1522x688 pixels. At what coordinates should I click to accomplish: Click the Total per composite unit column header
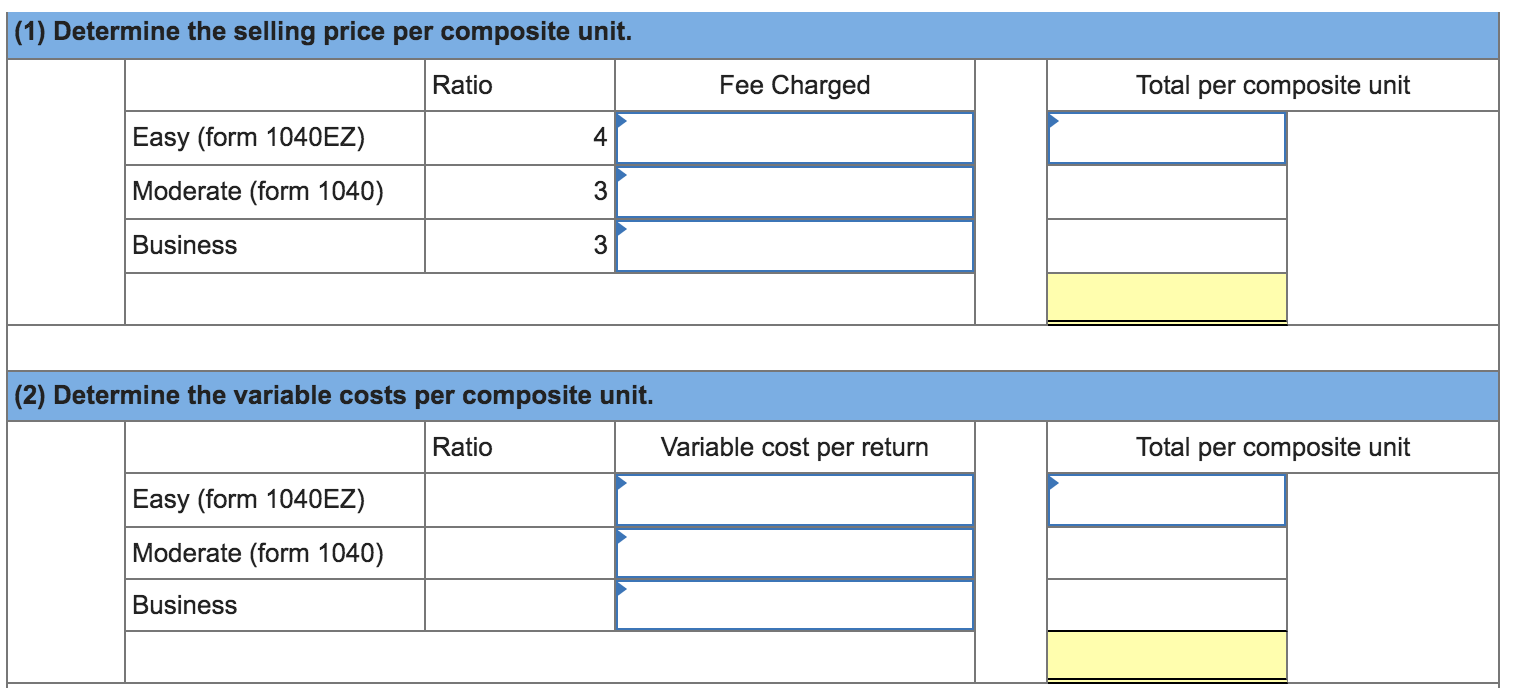pos(1275,85)
